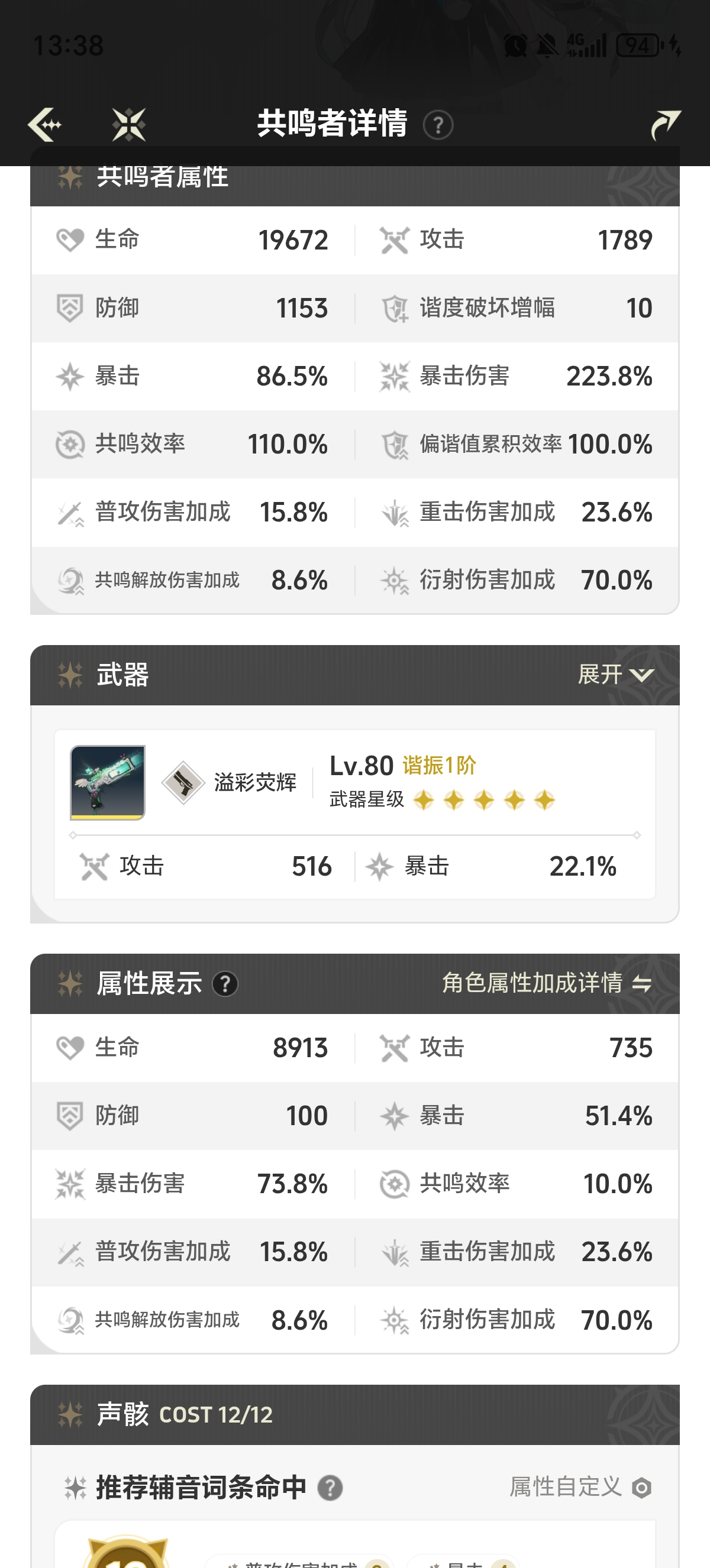This screenshot has height=1568, width=710.
Task: Open 属性自定义 link
Action: click(x=566, y=1488)
